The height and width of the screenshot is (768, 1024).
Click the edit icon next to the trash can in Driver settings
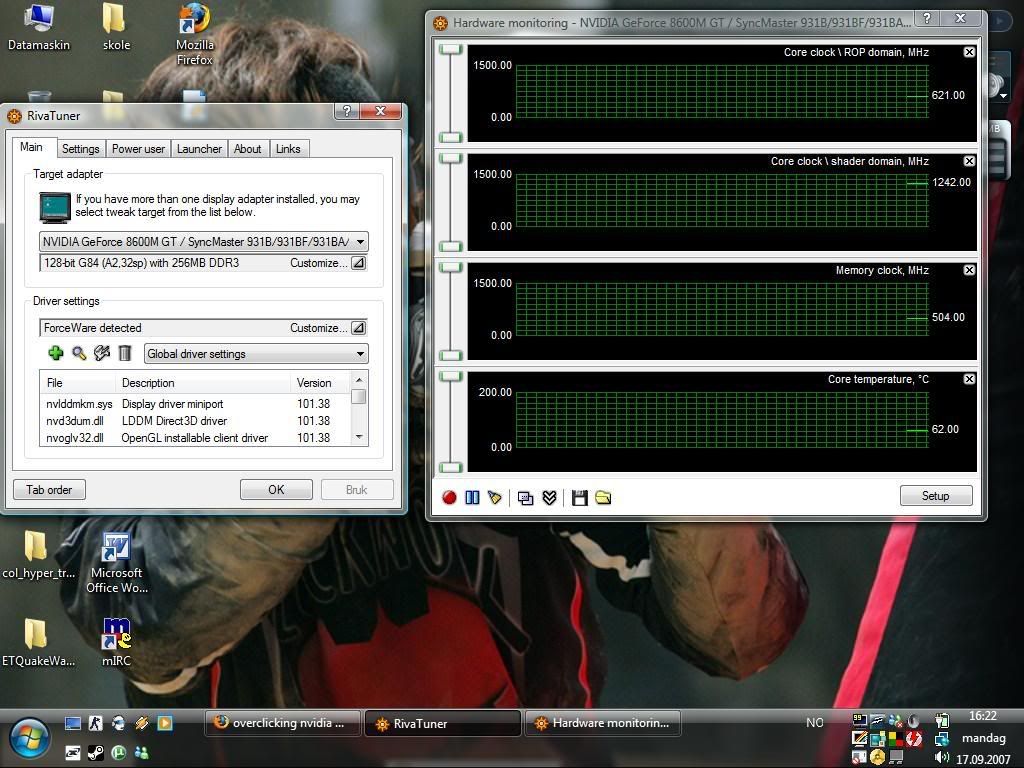102,353
